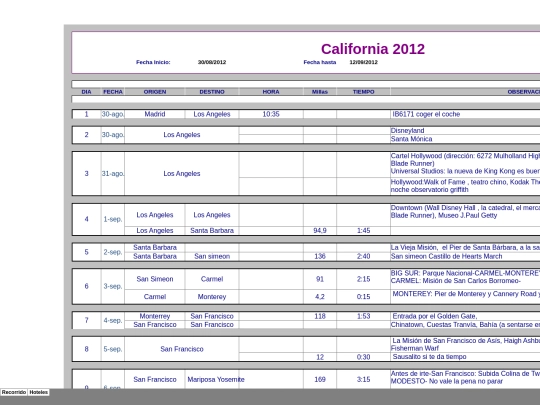The image size is (540, 405).
Task: Select the 31-ago. date cell
Action: 113,174
